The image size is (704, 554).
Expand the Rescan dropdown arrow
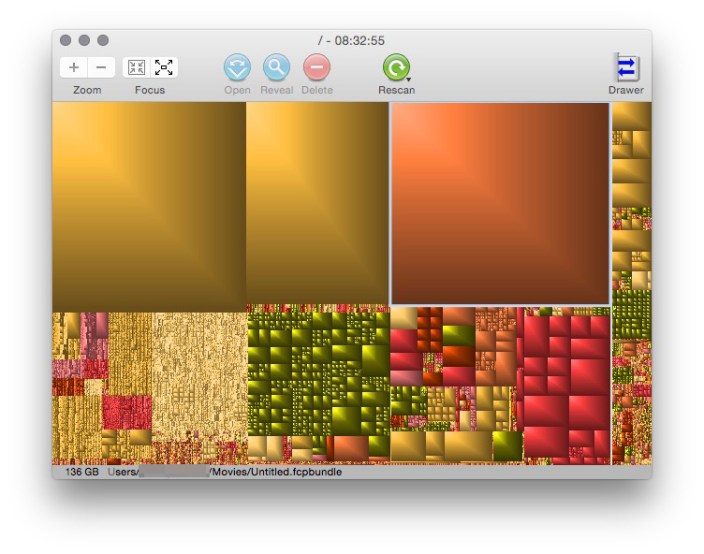point(409,78)
